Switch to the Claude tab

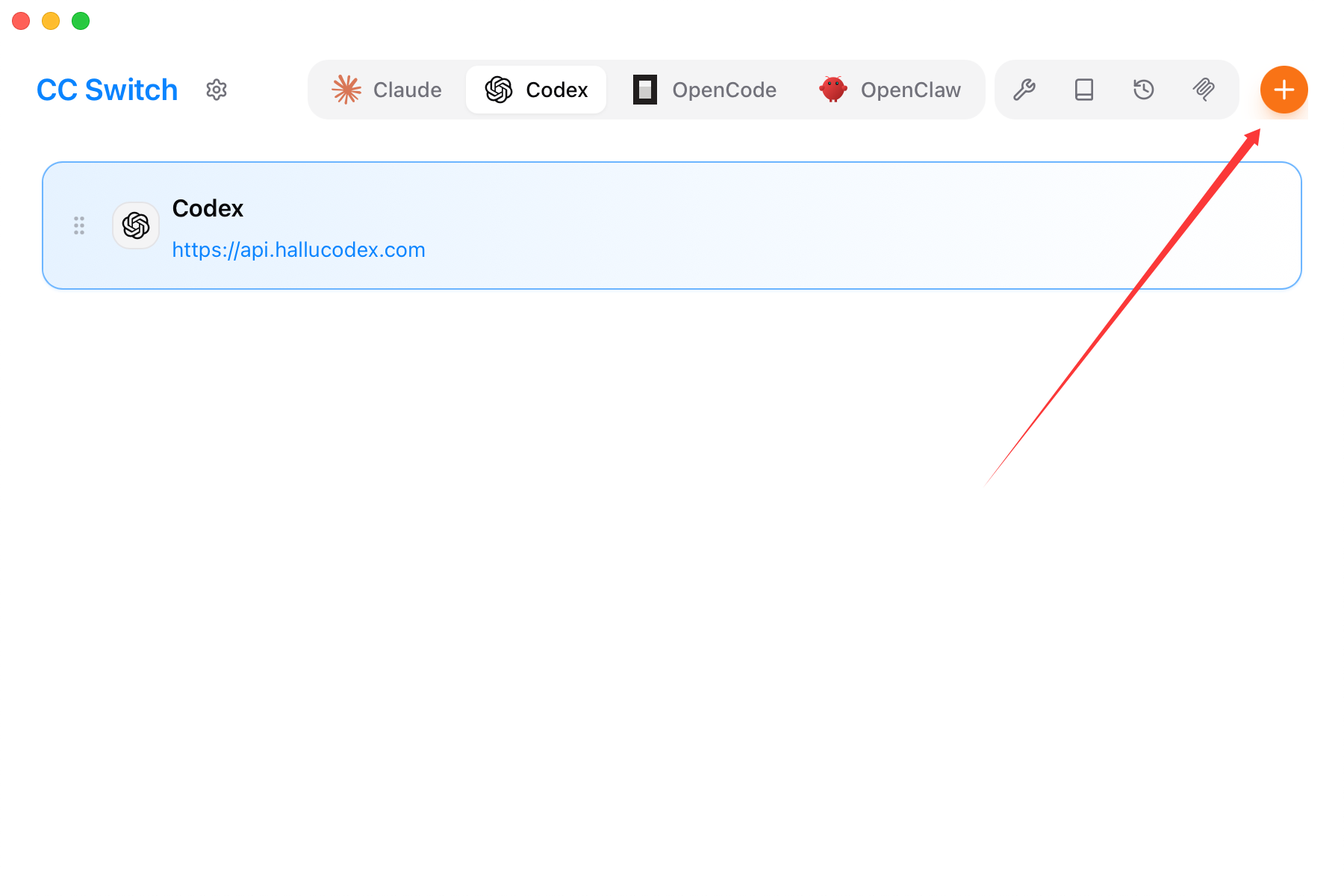[x=387, y=90]
